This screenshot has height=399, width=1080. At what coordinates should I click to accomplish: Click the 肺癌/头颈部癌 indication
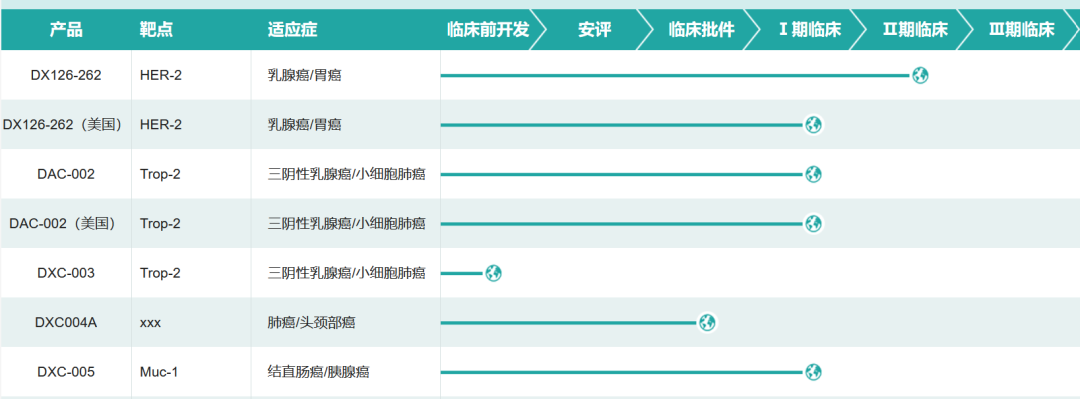point(311,323)
